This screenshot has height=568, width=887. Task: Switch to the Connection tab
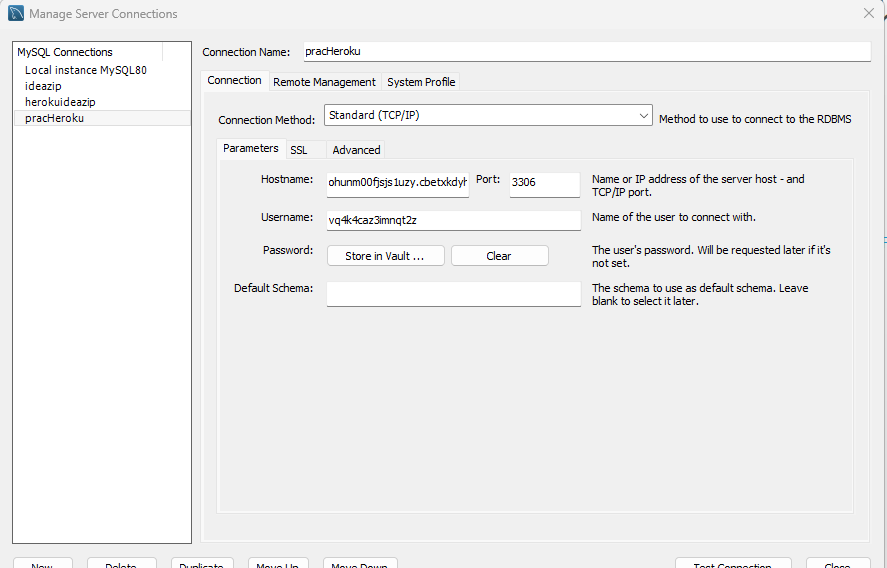(x=234, y=80)
